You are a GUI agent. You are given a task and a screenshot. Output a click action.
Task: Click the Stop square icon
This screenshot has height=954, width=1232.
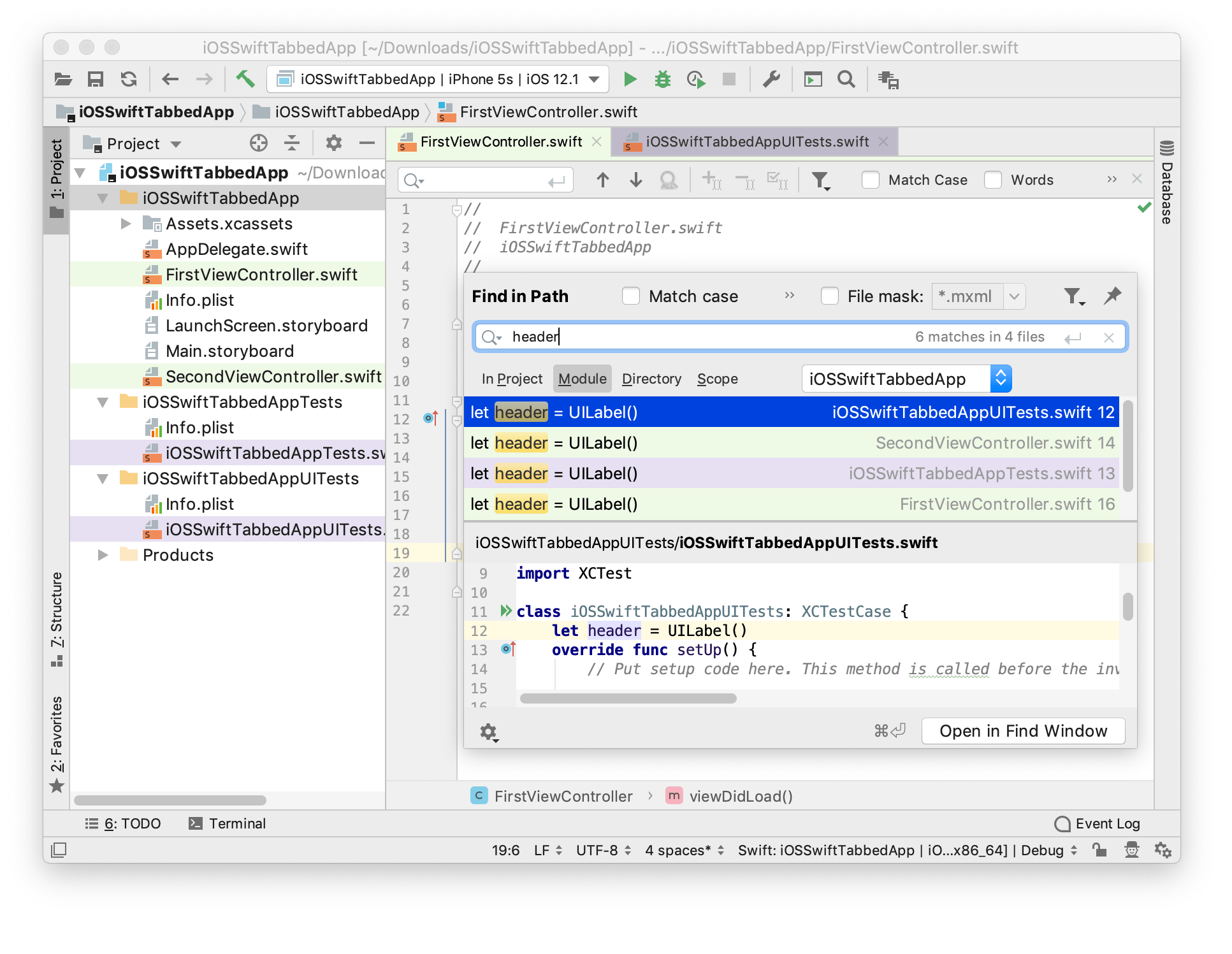coord(729,79)
